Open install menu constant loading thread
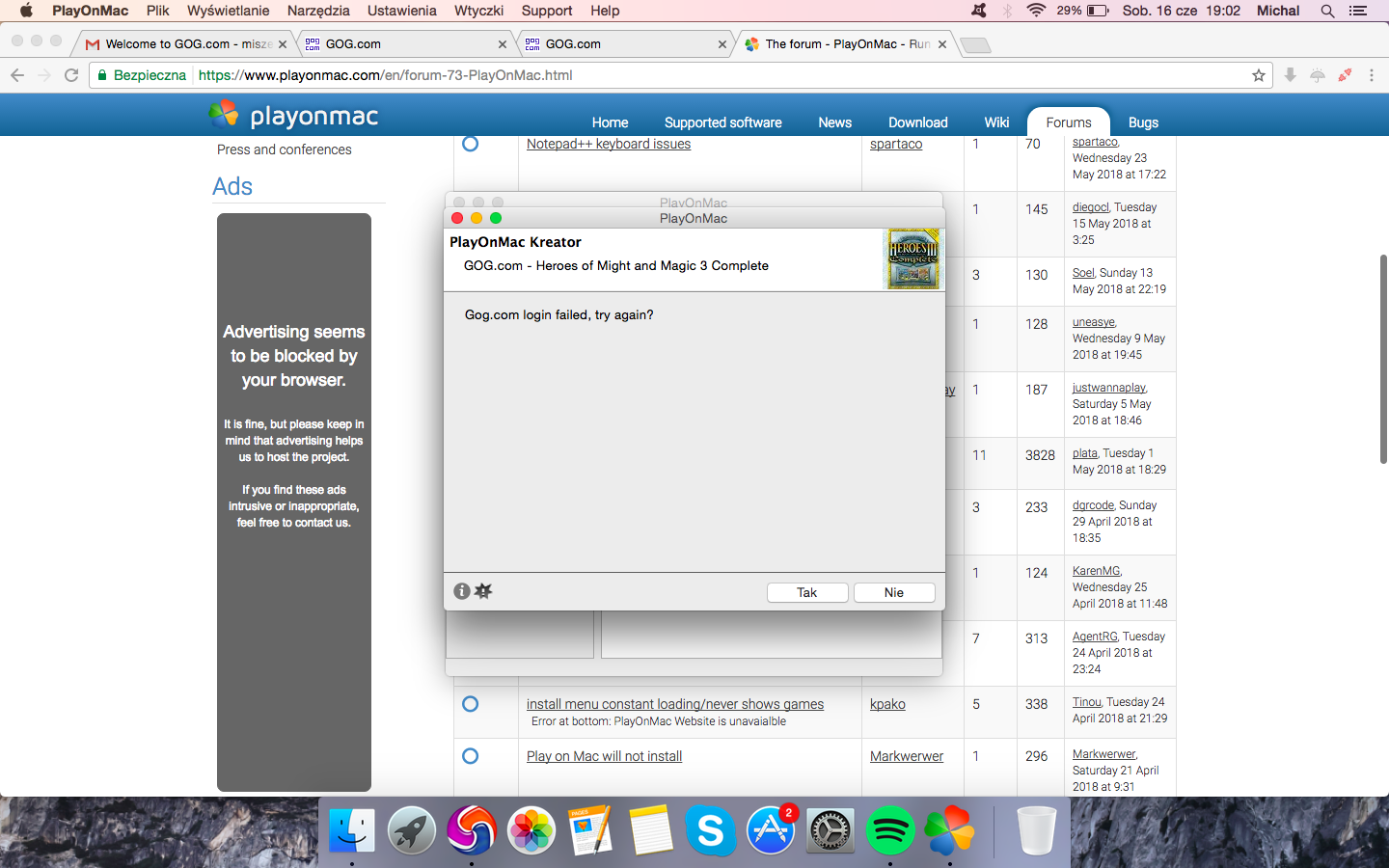 pyautogui.click(x=675, y=704)
